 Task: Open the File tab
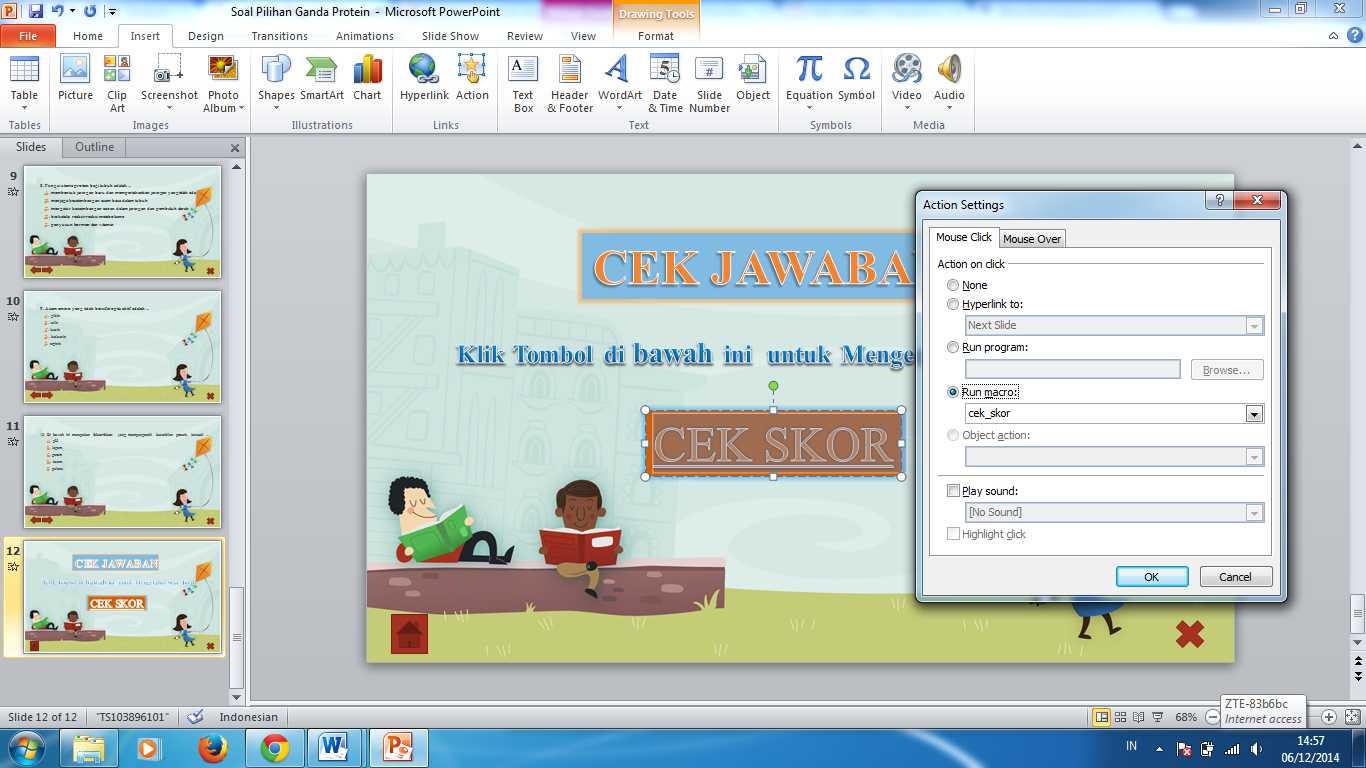pos(28,36)
